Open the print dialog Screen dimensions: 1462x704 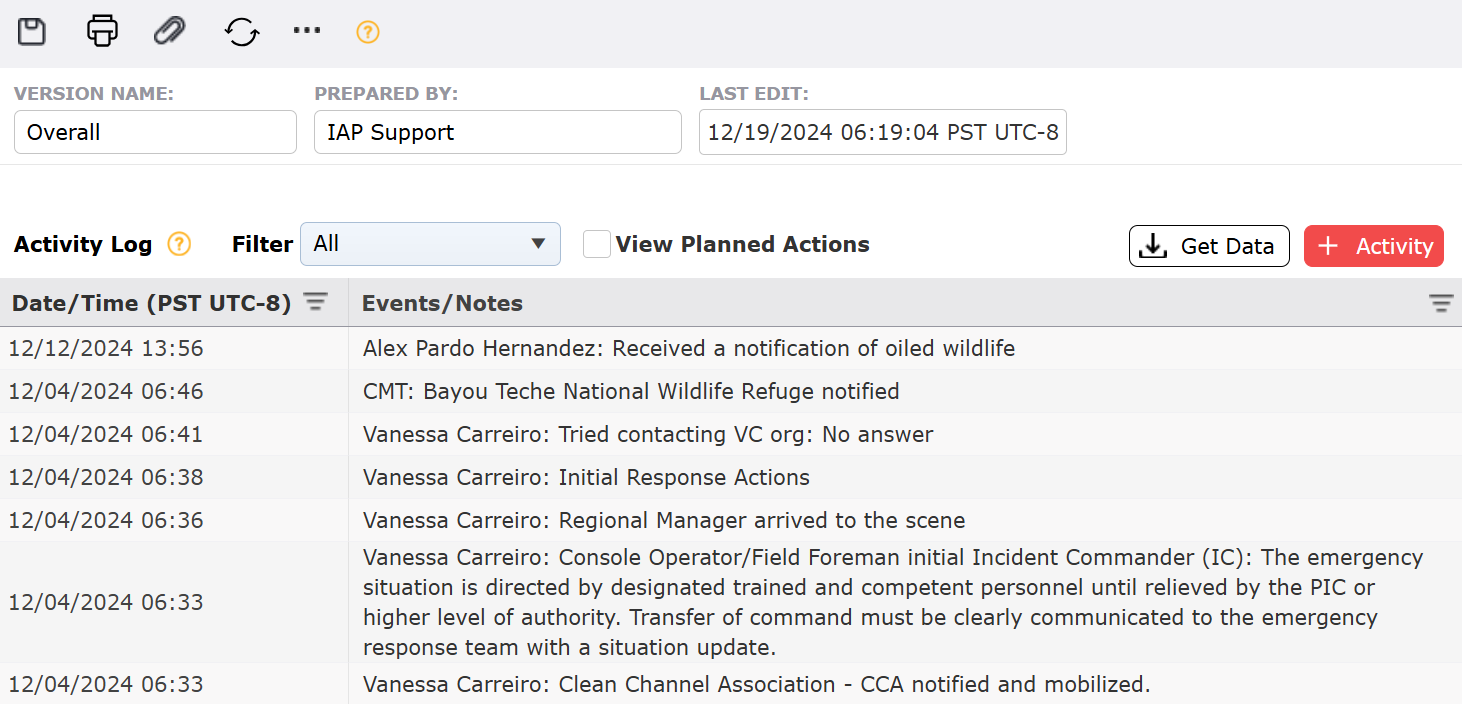[x=101, y=31]
